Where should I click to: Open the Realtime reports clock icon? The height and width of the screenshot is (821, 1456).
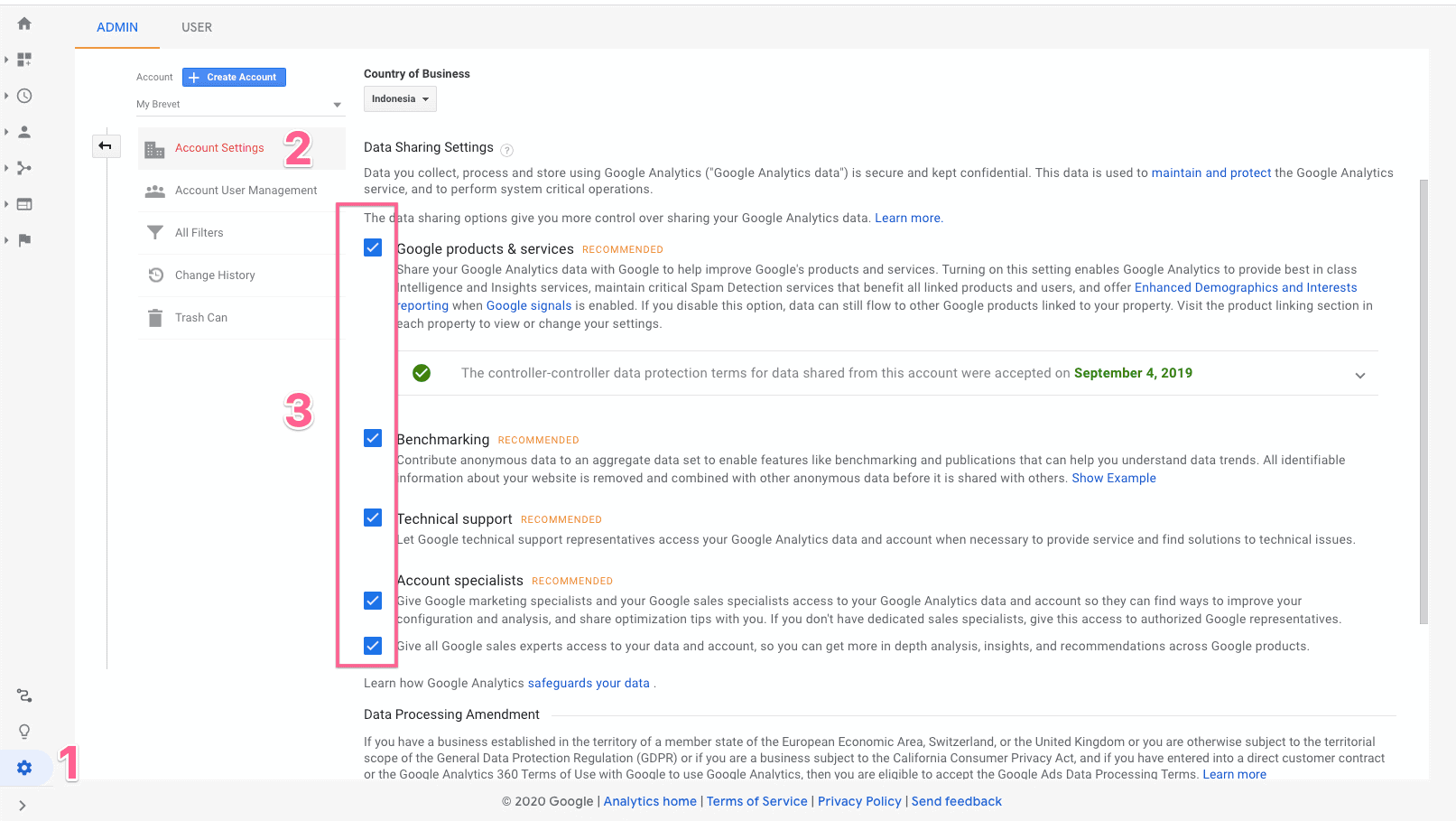(x=23, y=96)
